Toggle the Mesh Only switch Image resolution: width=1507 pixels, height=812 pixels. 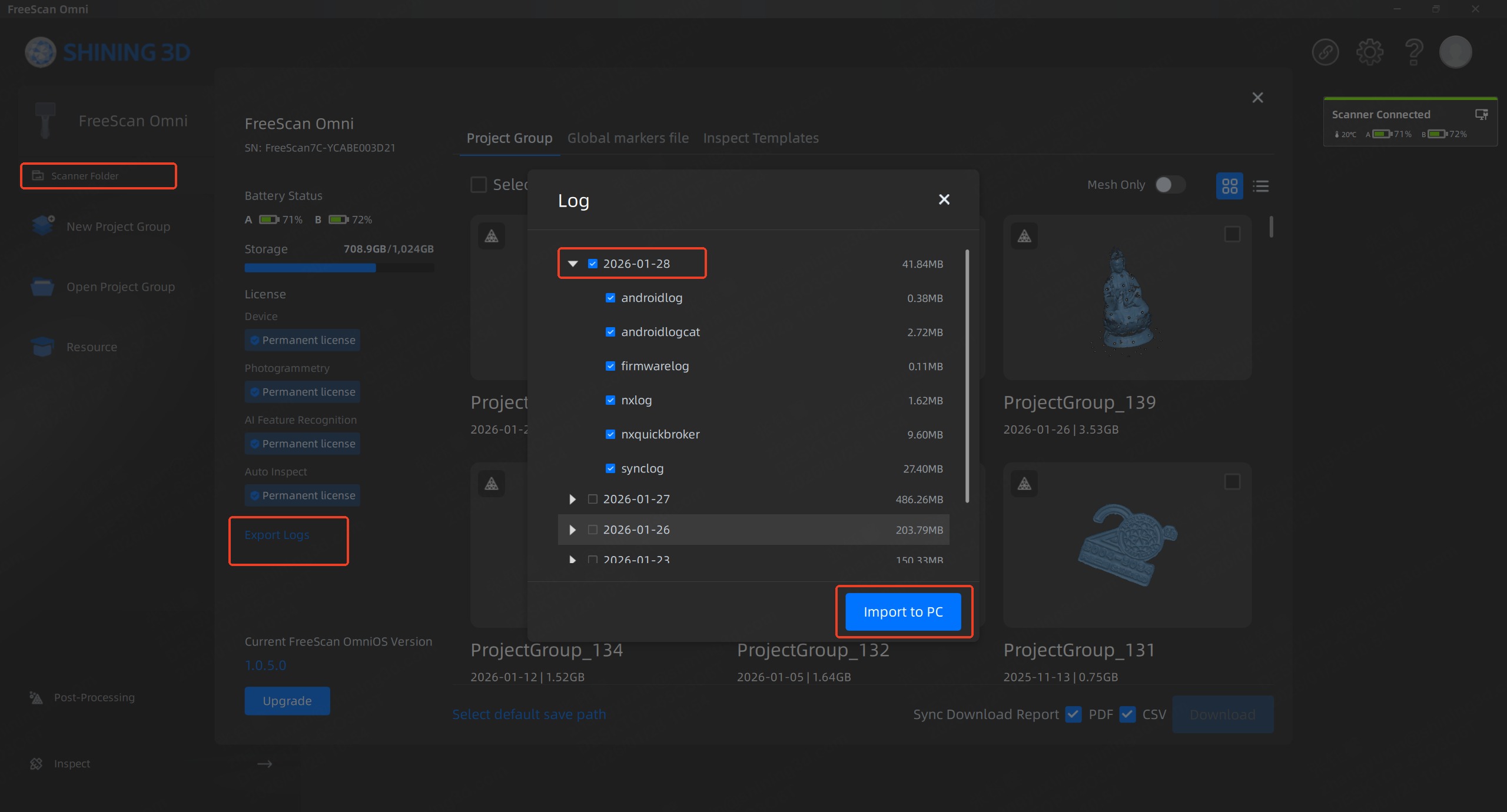[1170, 185]
